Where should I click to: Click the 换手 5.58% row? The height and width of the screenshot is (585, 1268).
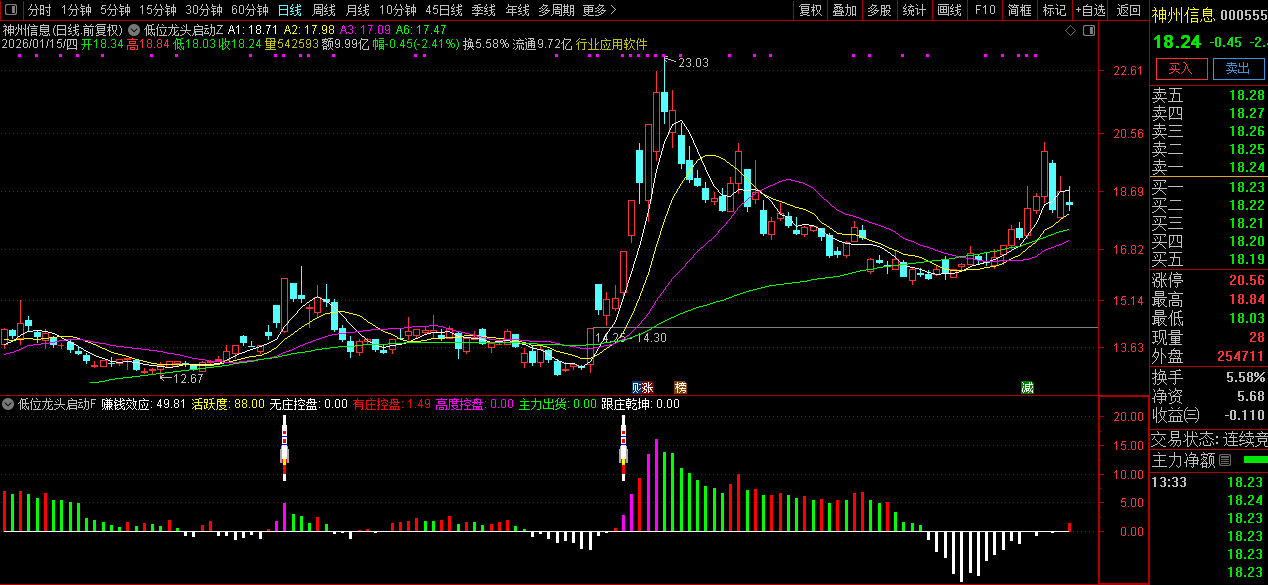pyautogui.click(x=1209, y=377)
